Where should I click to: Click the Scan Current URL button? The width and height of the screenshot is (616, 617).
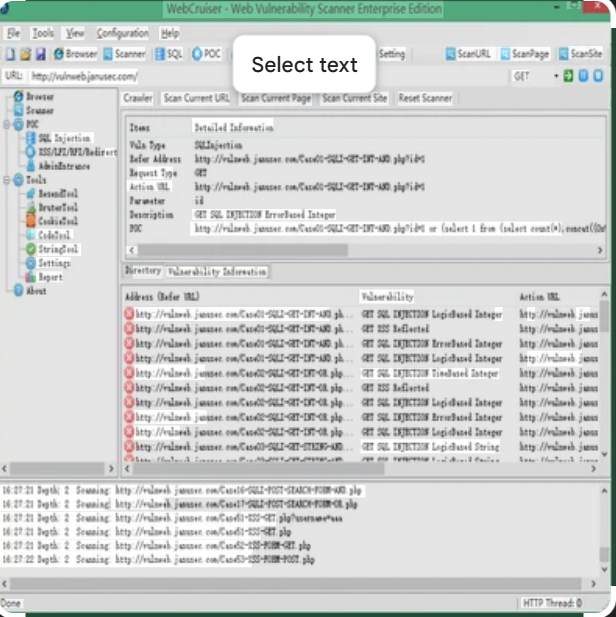(x=197, y=98)
